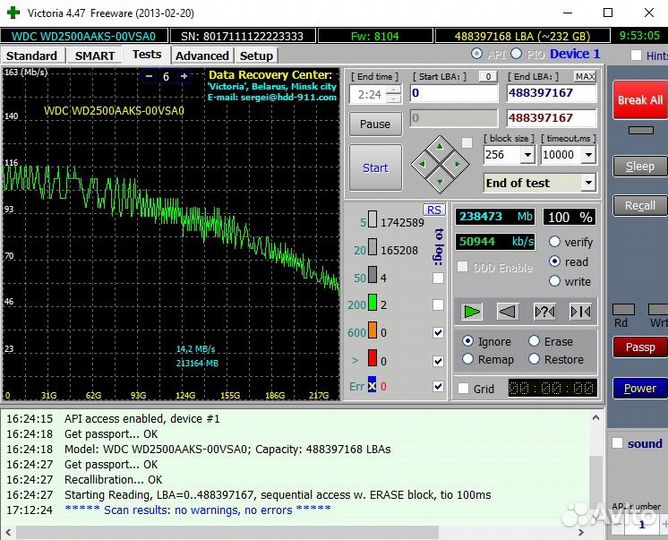Click the green play forward scan icon
This screenshot has height=540, width=668.
471,311
